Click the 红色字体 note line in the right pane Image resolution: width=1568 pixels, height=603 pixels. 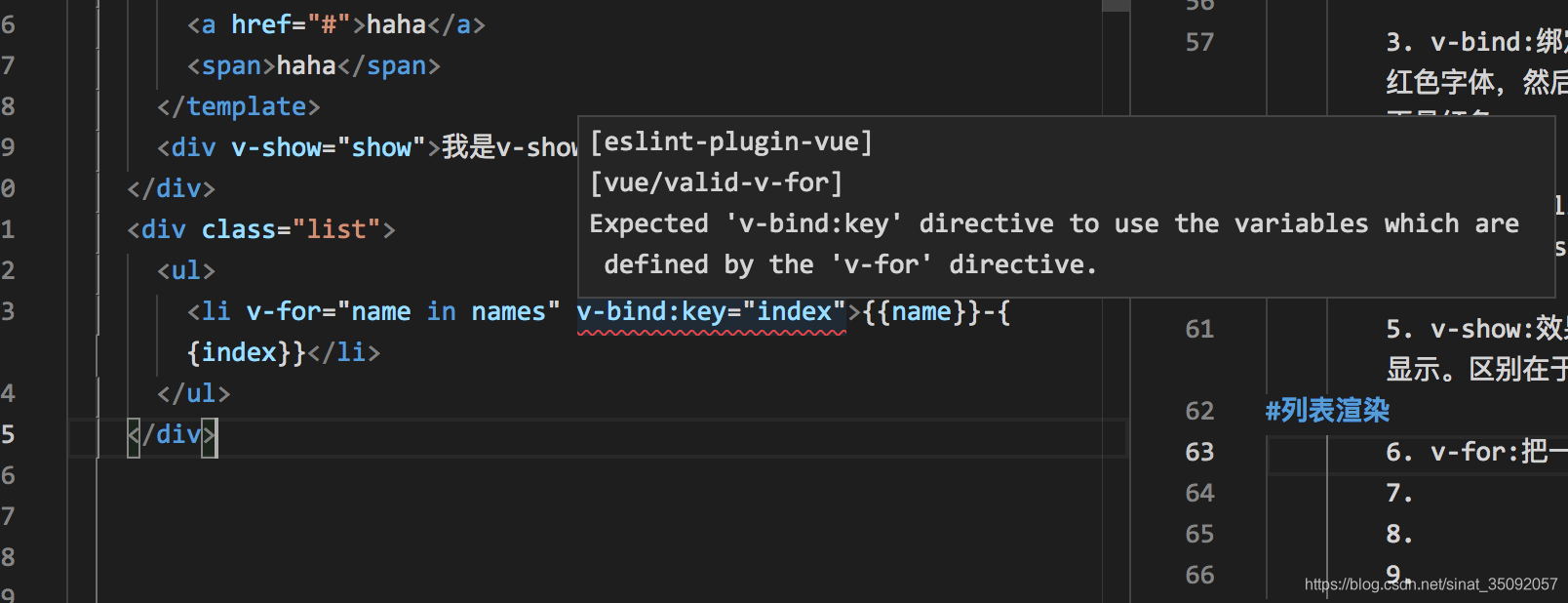1476,82
